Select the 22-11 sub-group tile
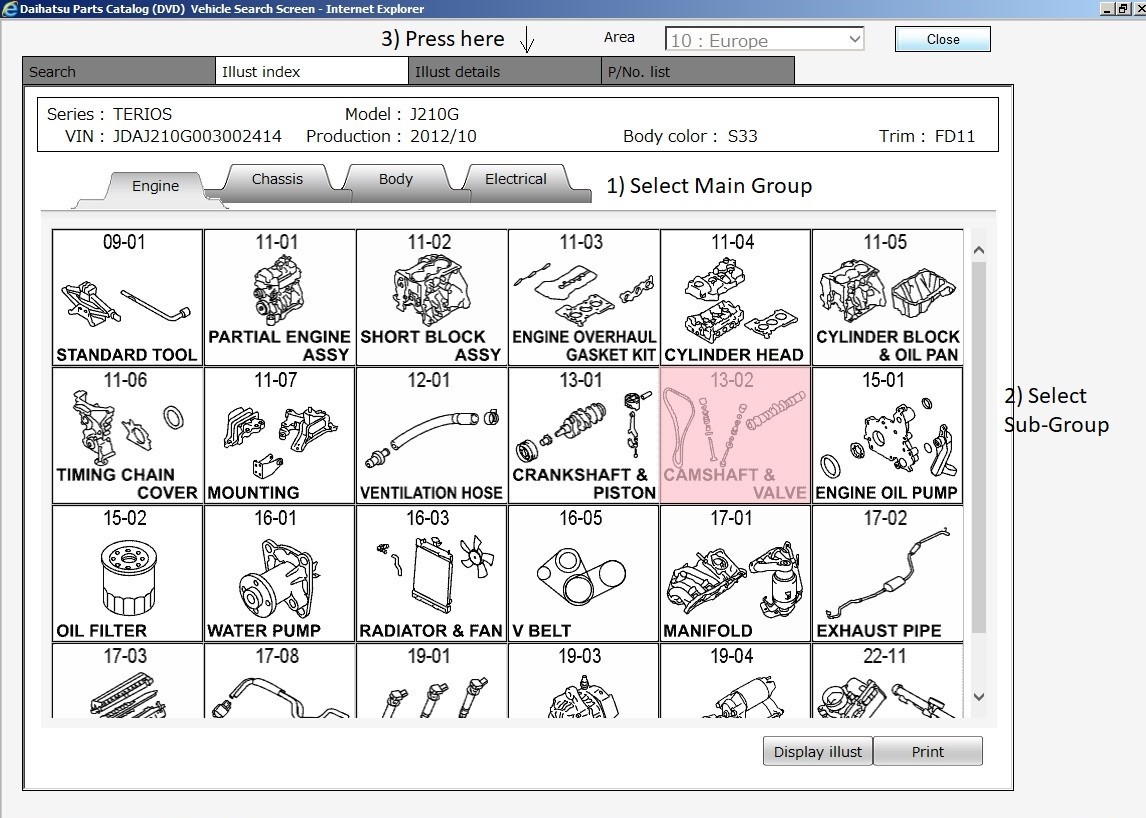1146x818 pixels. pyautogui.click(x=887, y=681)
